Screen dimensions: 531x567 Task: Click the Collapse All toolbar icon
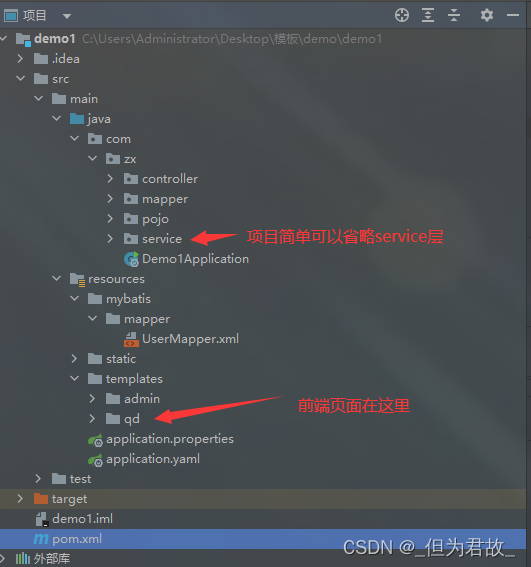[454, 15]
